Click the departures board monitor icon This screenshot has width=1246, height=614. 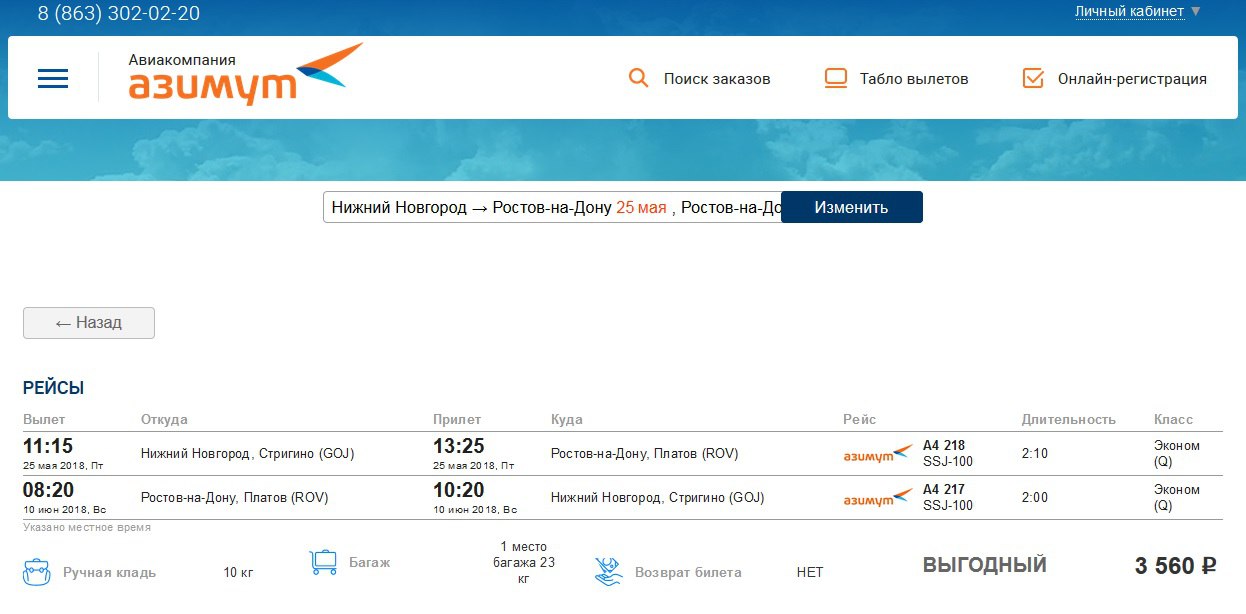[836, 78]
